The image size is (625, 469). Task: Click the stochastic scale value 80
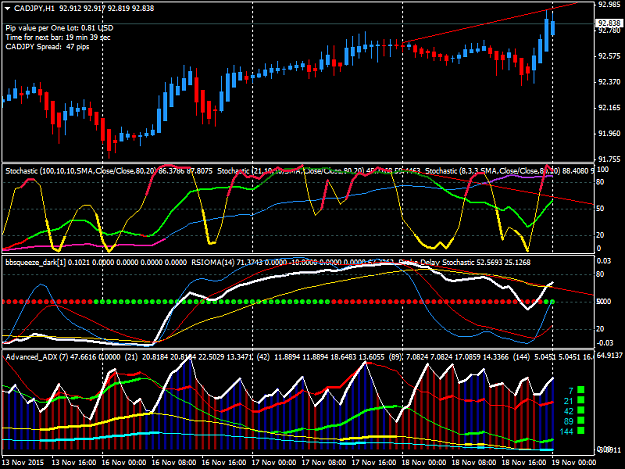click(601, 182)
